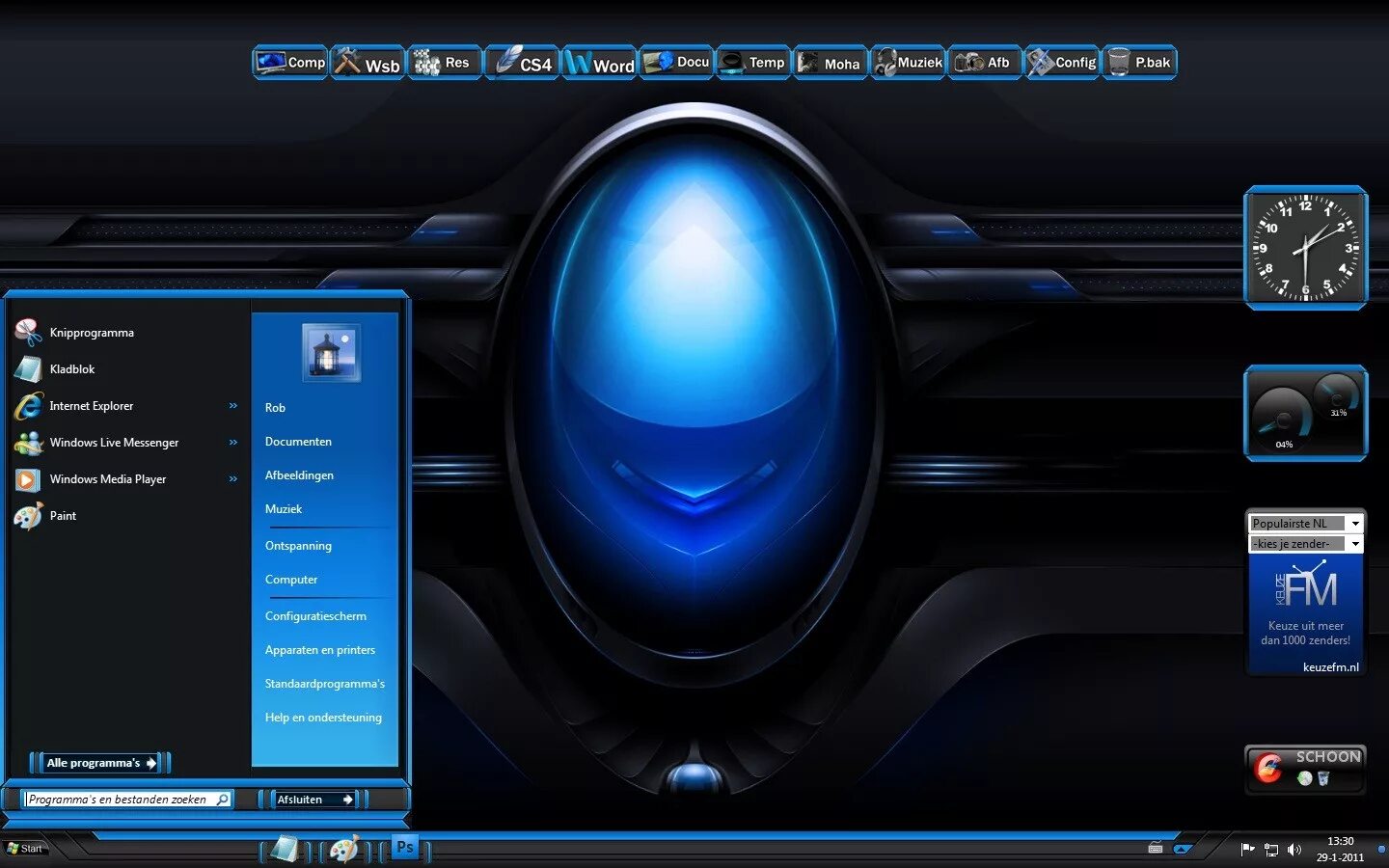Expand Internet Explorer jump list arrow
Image resolution: width=1389 pixels, height=868 pixels.
click(x=233, y=406)
